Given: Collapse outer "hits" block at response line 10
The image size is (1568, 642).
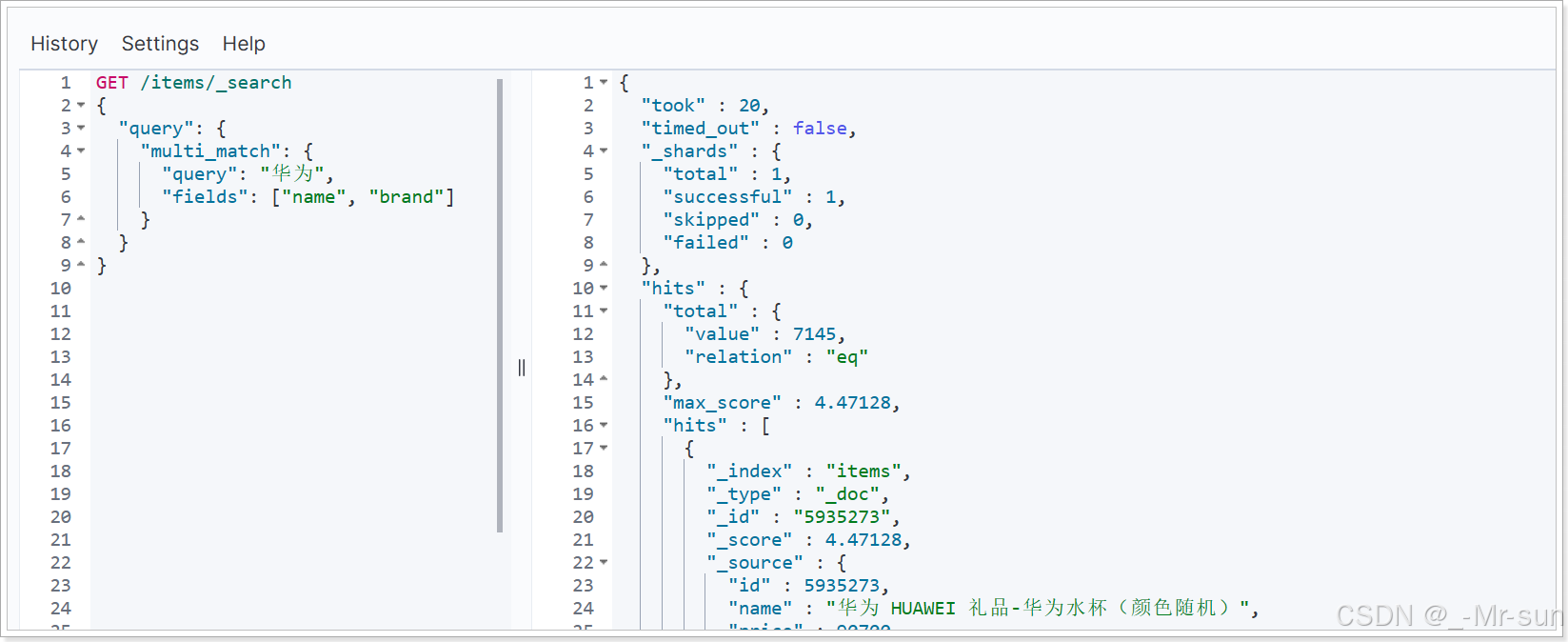Looking at the screenshot, I should [x=604, y=289].
